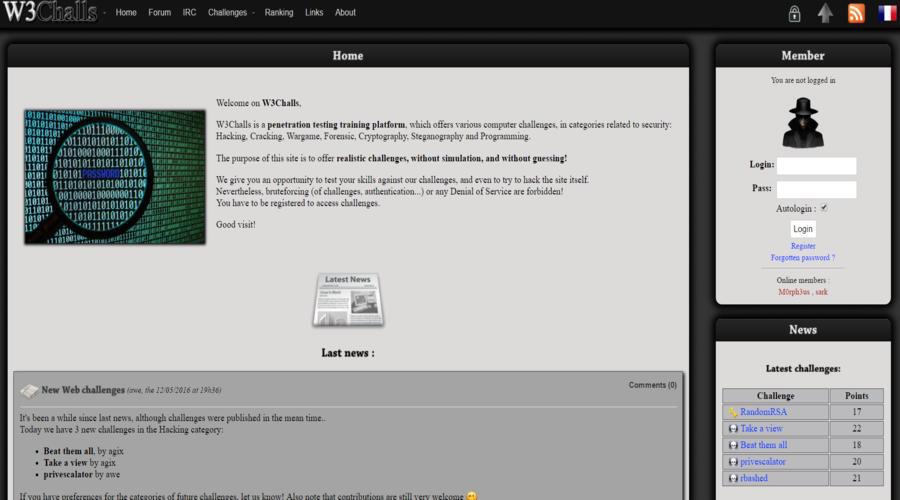Open the Links menu item
Viewport: 900px width, 500px height.
coord(314,12)
